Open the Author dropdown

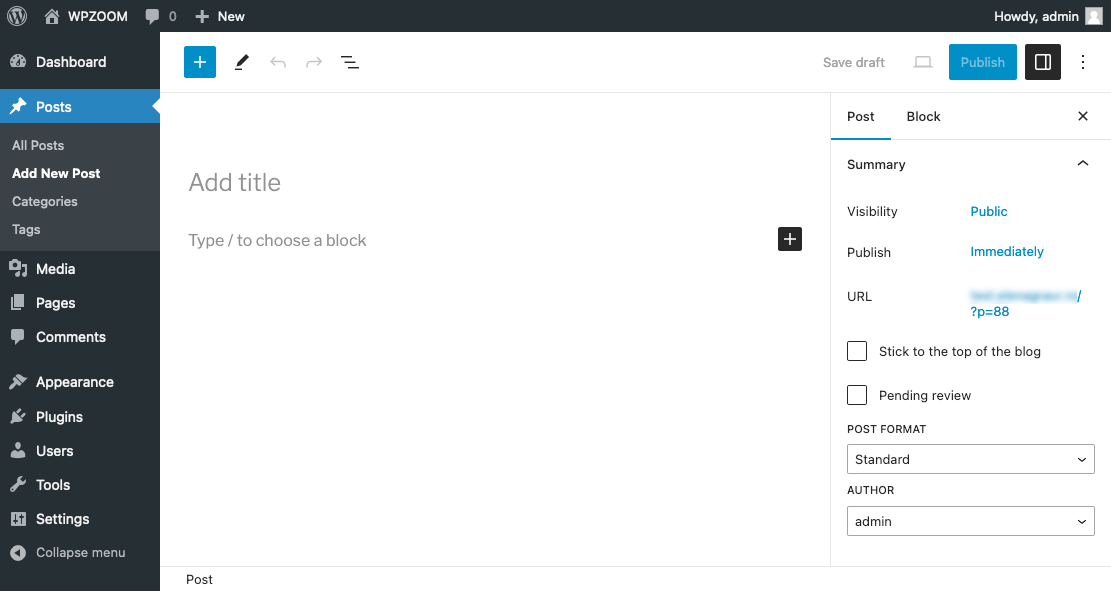[971, 521]
